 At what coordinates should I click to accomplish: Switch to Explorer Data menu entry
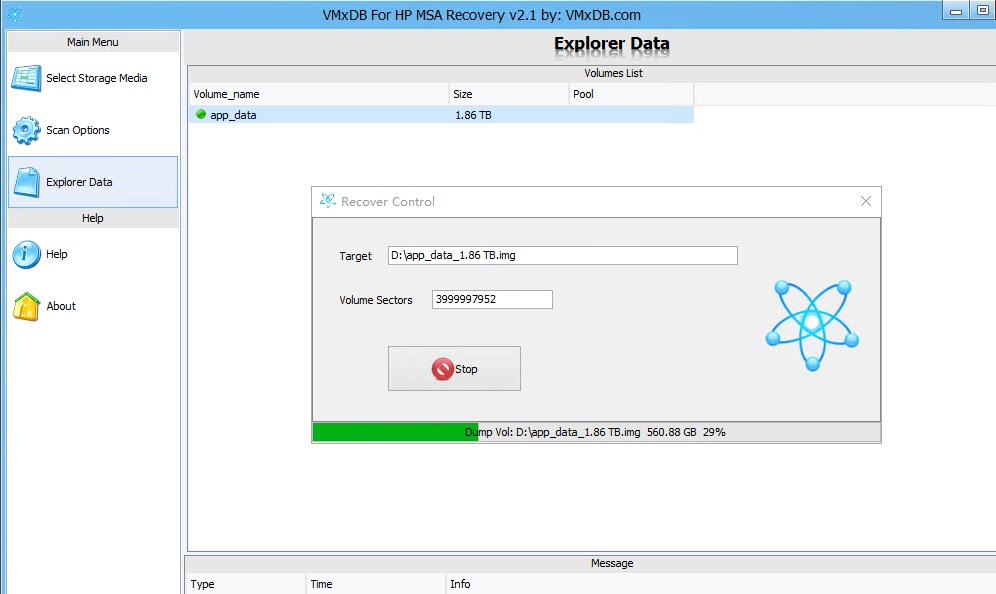tap(93, 182)
